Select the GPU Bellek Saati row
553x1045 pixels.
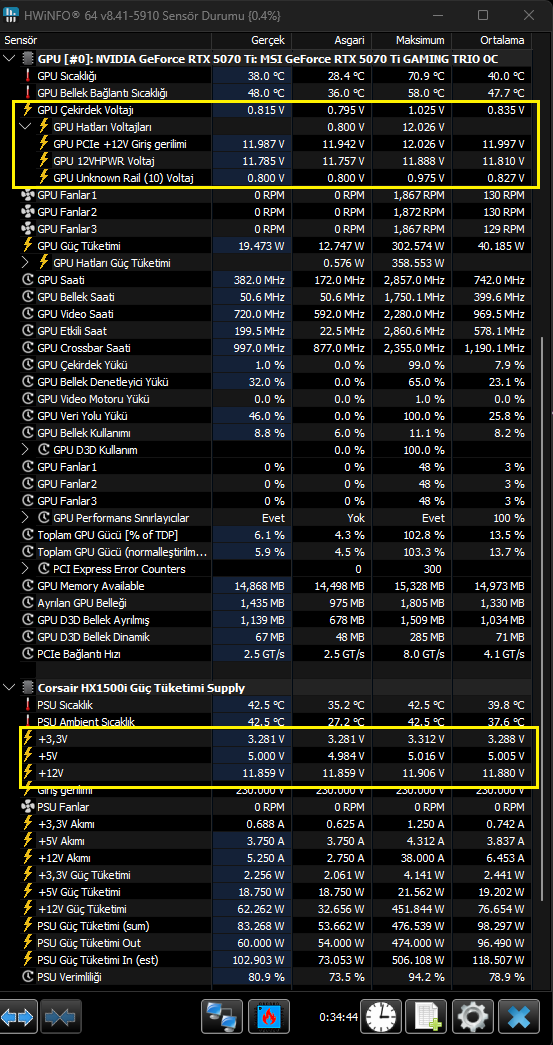tap(266, 297)
